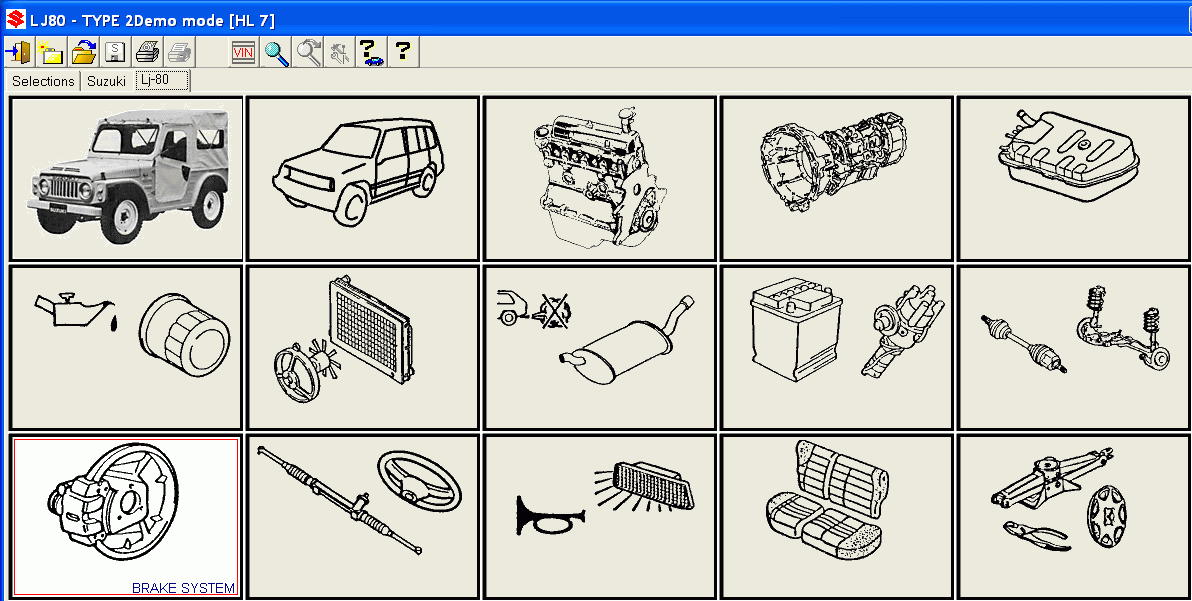
Task: Click the blue magnifying glass search icon
Action: pyautogui.click(x=276, y=52)
